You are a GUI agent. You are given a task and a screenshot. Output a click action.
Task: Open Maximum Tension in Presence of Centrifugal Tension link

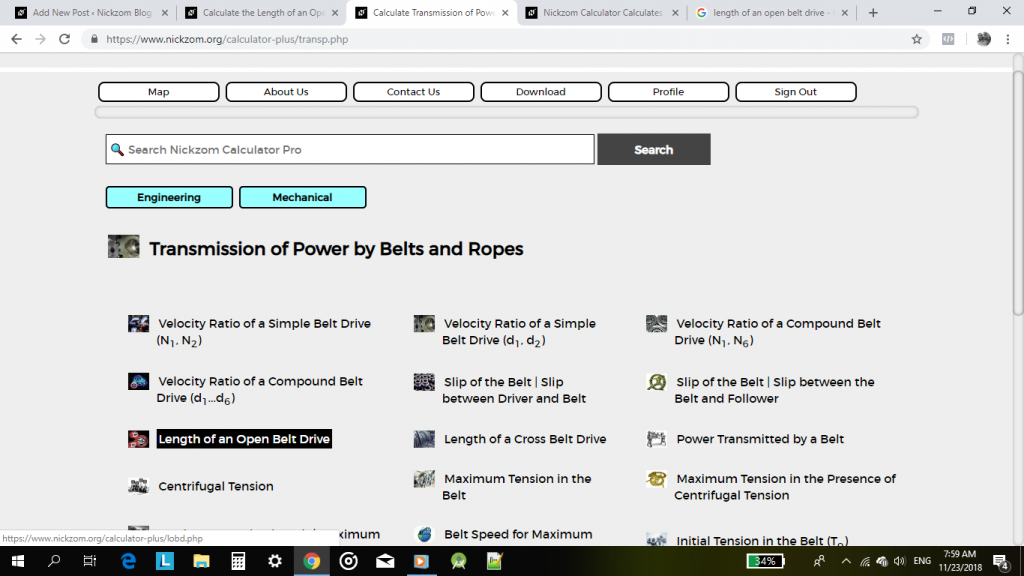point(785,487)
